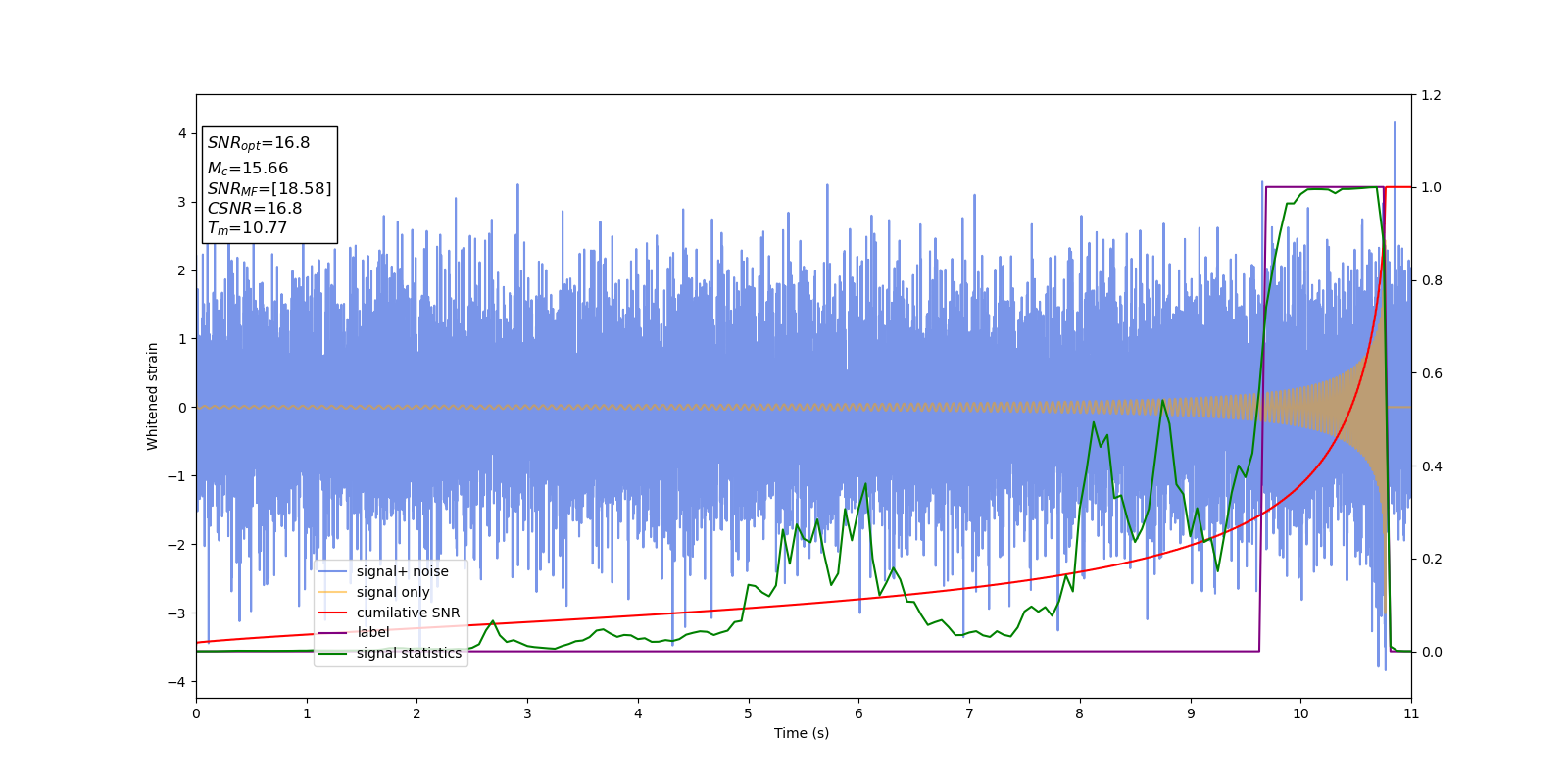Click x-axis tick label 10
The width and height of the screenshot is (1568, 784).
pos(1300,713)
